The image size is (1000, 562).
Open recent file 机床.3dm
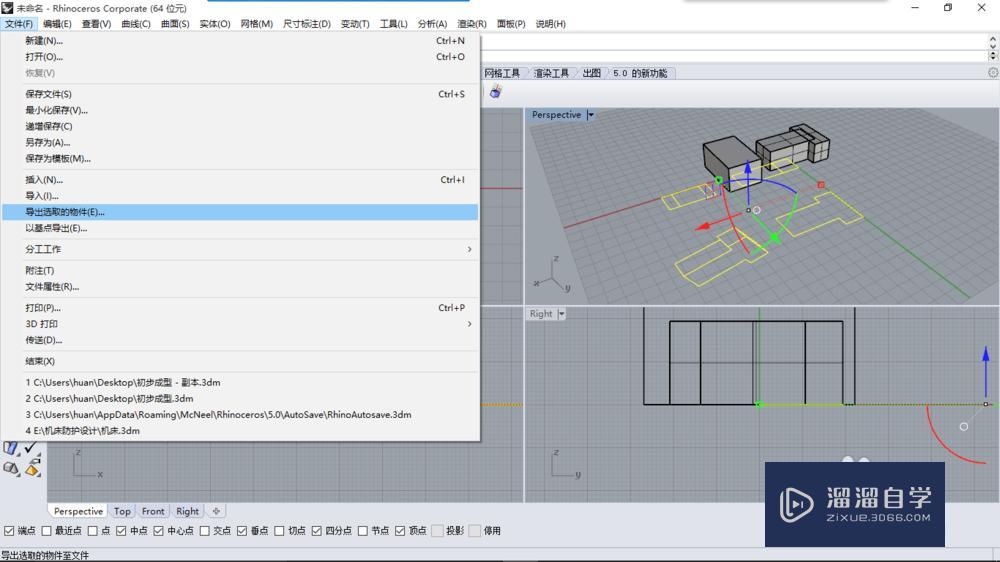click(240, 431)
